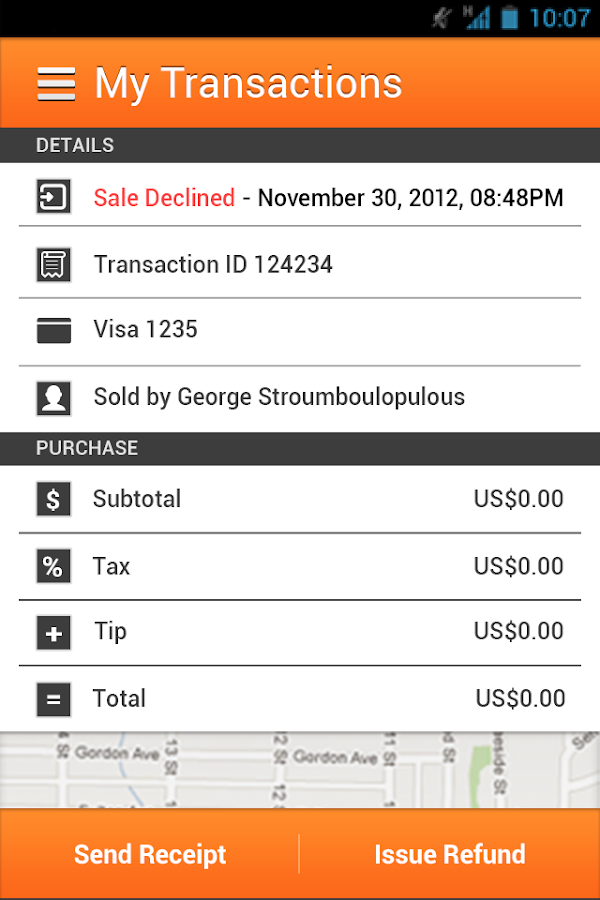Click the Visa credit card icon
Viewport: 600px width, 900px height.
(53, 330)
